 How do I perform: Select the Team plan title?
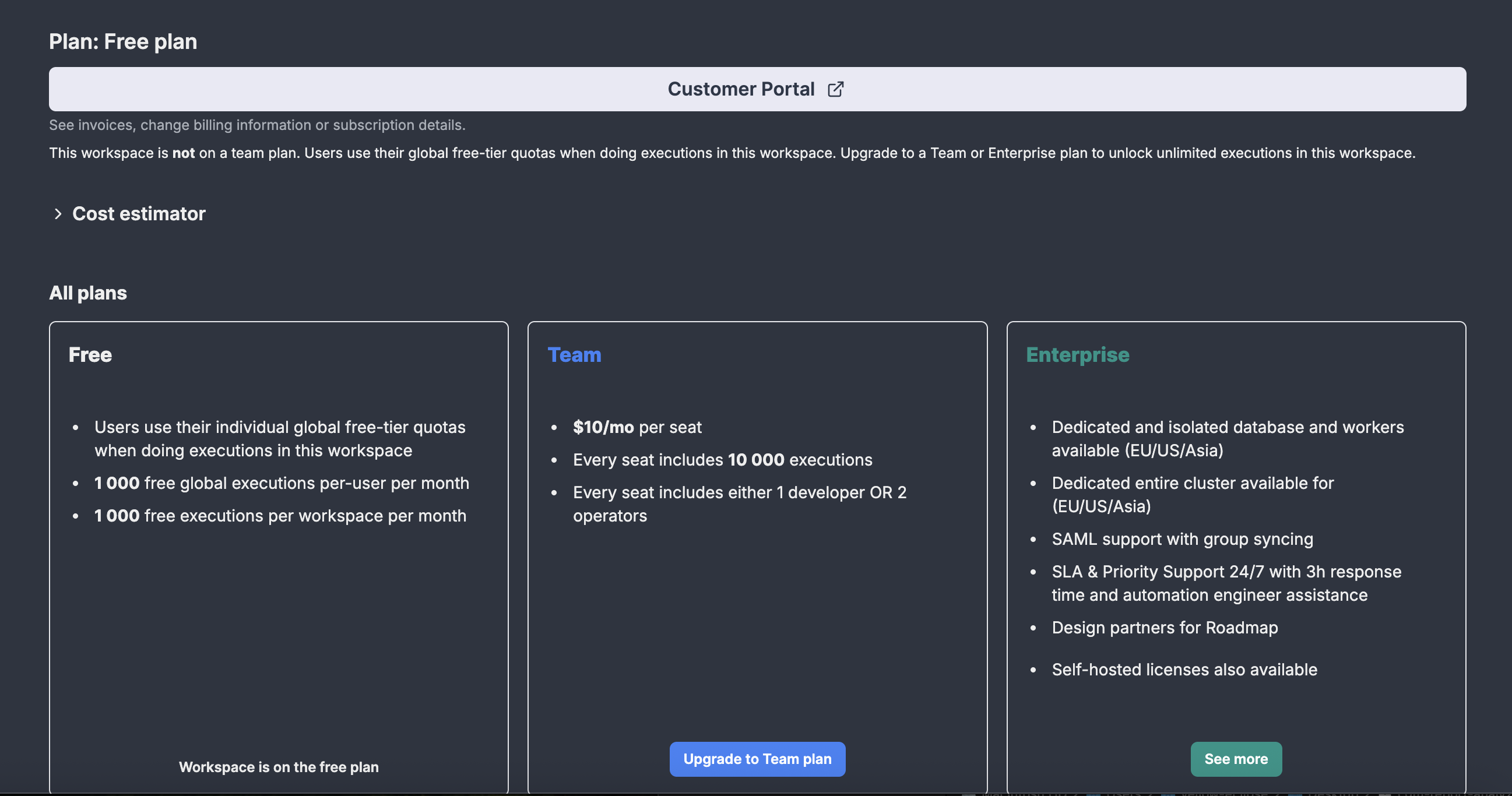[574, 355]
